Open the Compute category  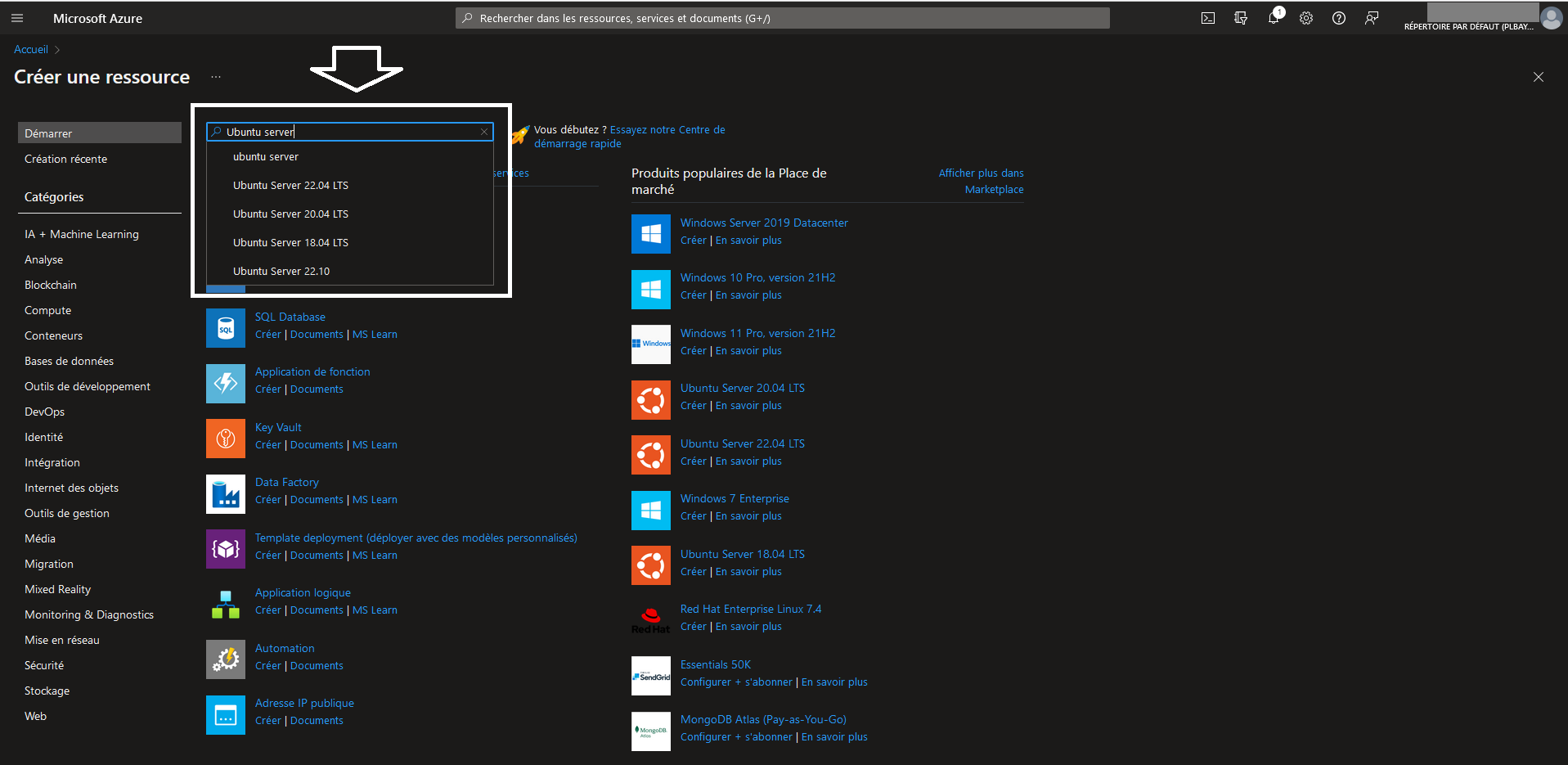[x=47, y=310]
